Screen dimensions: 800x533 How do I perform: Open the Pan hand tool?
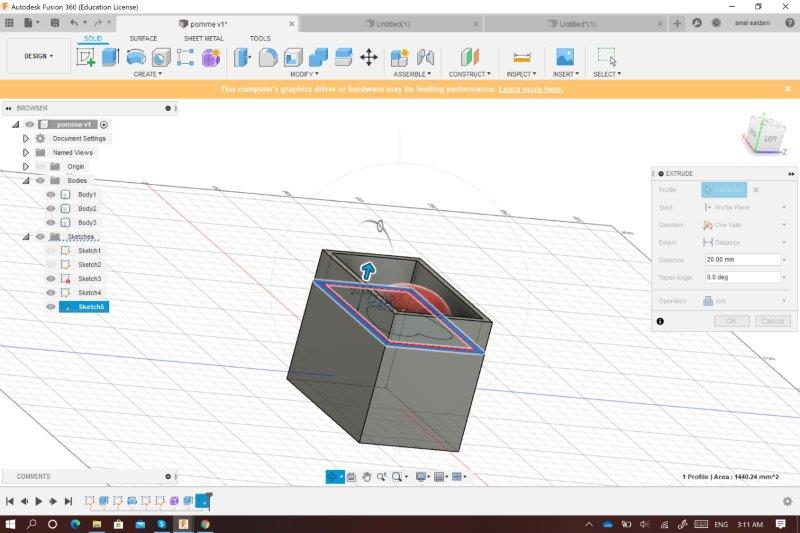(x=366, y=477)
